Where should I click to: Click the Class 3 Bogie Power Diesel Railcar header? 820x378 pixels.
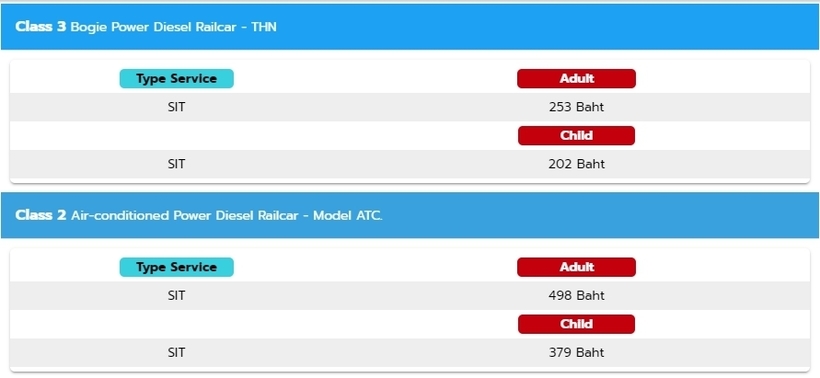tap(410, 27)
